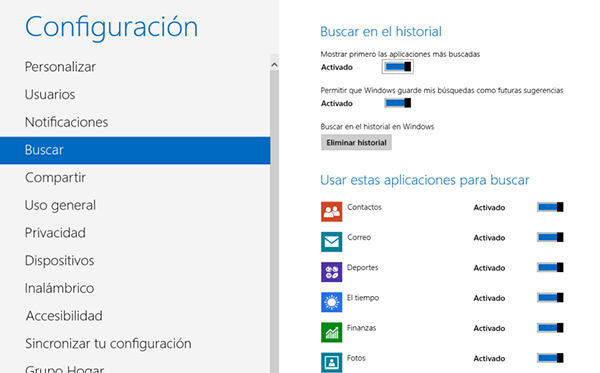Screen dimensions: 600x373
Task: Click the Contactos app label
Action: pyautogui.click(x=364, y=207)
